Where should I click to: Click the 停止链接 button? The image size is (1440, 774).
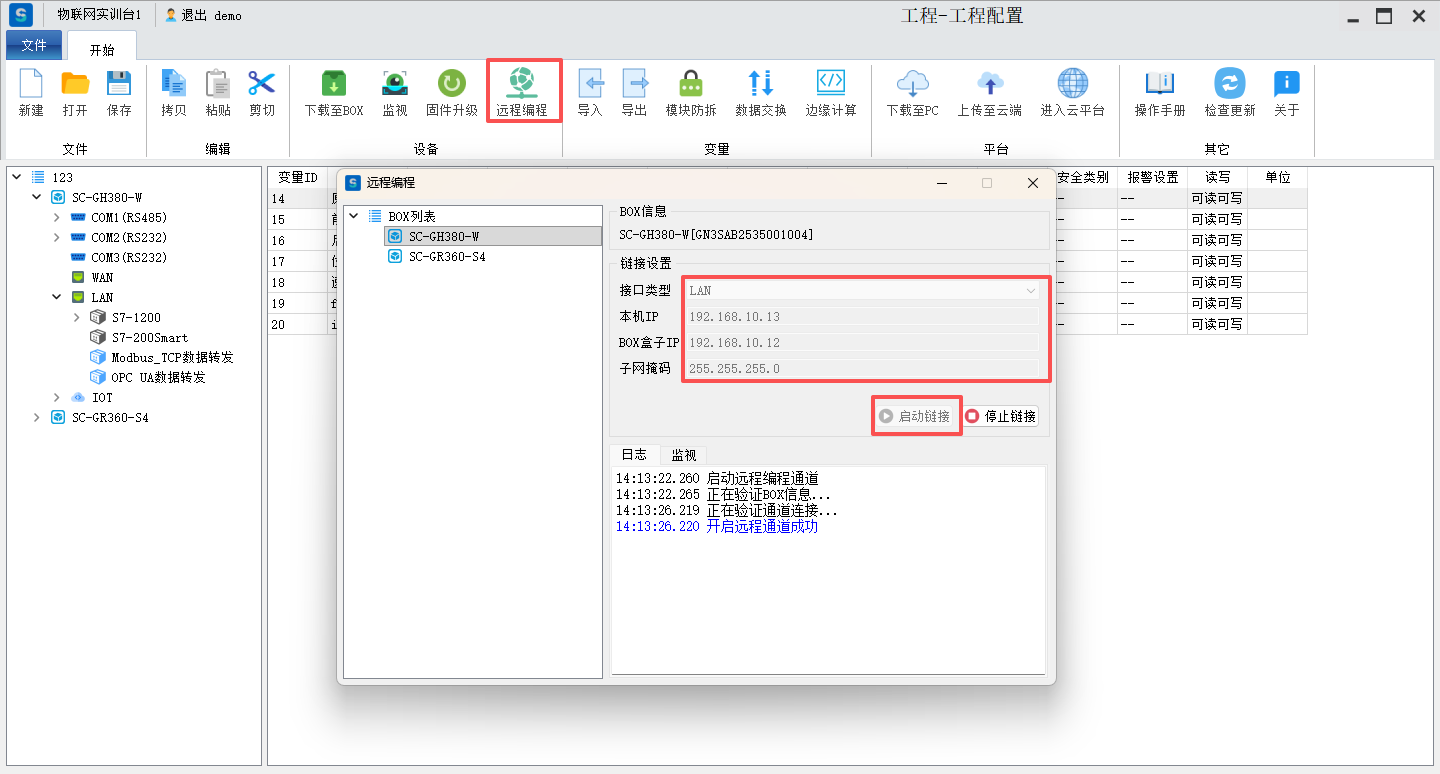click(1000, 416)
